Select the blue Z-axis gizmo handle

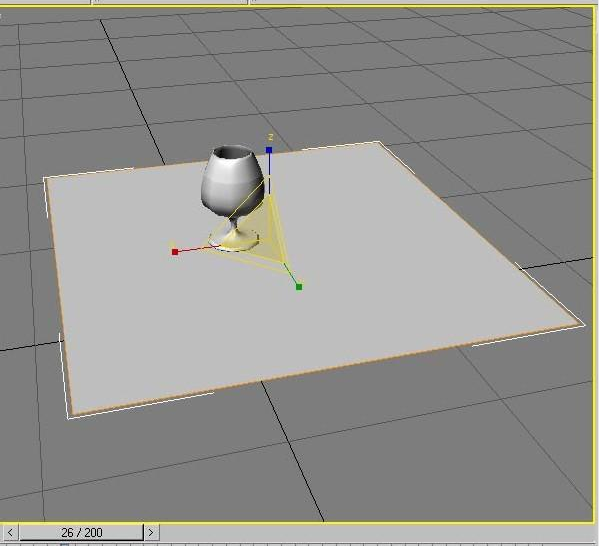pyautogui.click(x=269, y=150)
